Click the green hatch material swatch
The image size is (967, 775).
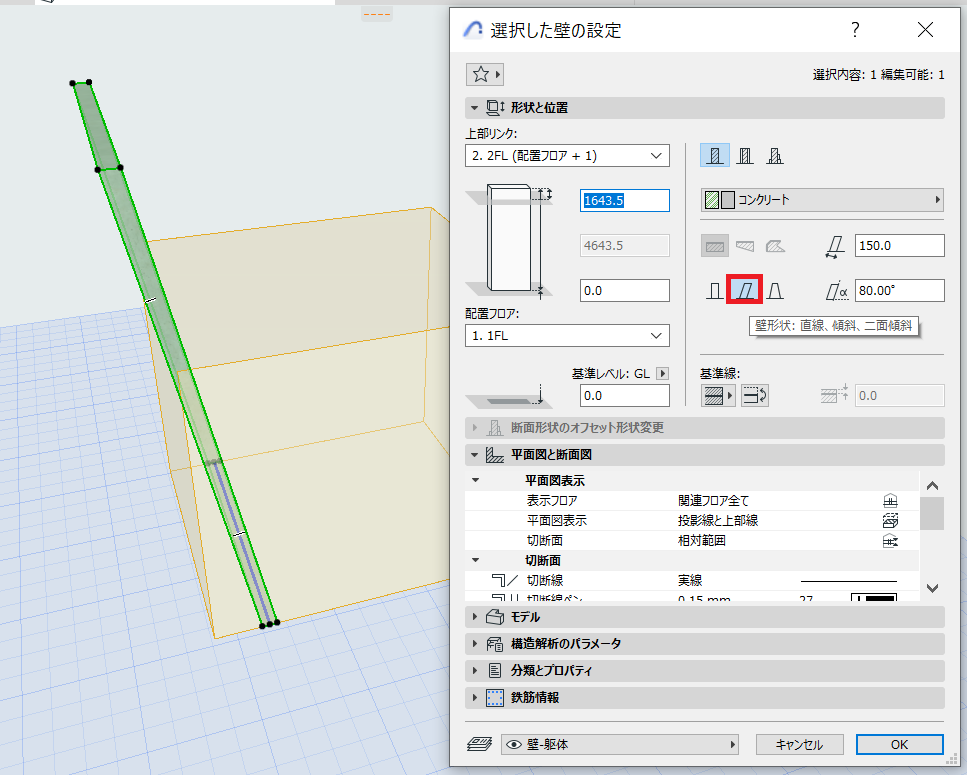coord(712,200)
